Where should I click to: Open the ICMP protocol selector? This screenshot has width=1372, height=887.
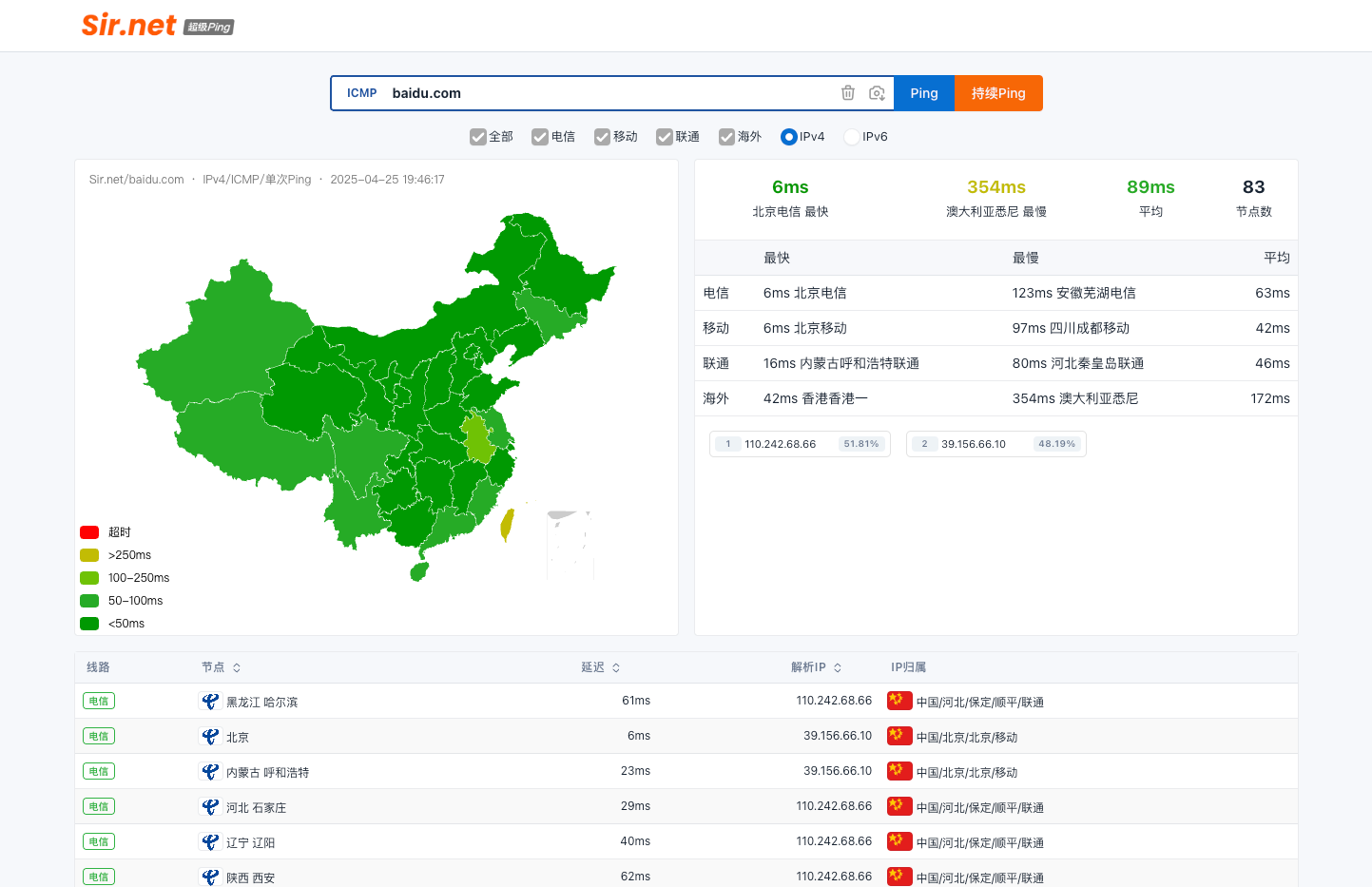(361, 93)
